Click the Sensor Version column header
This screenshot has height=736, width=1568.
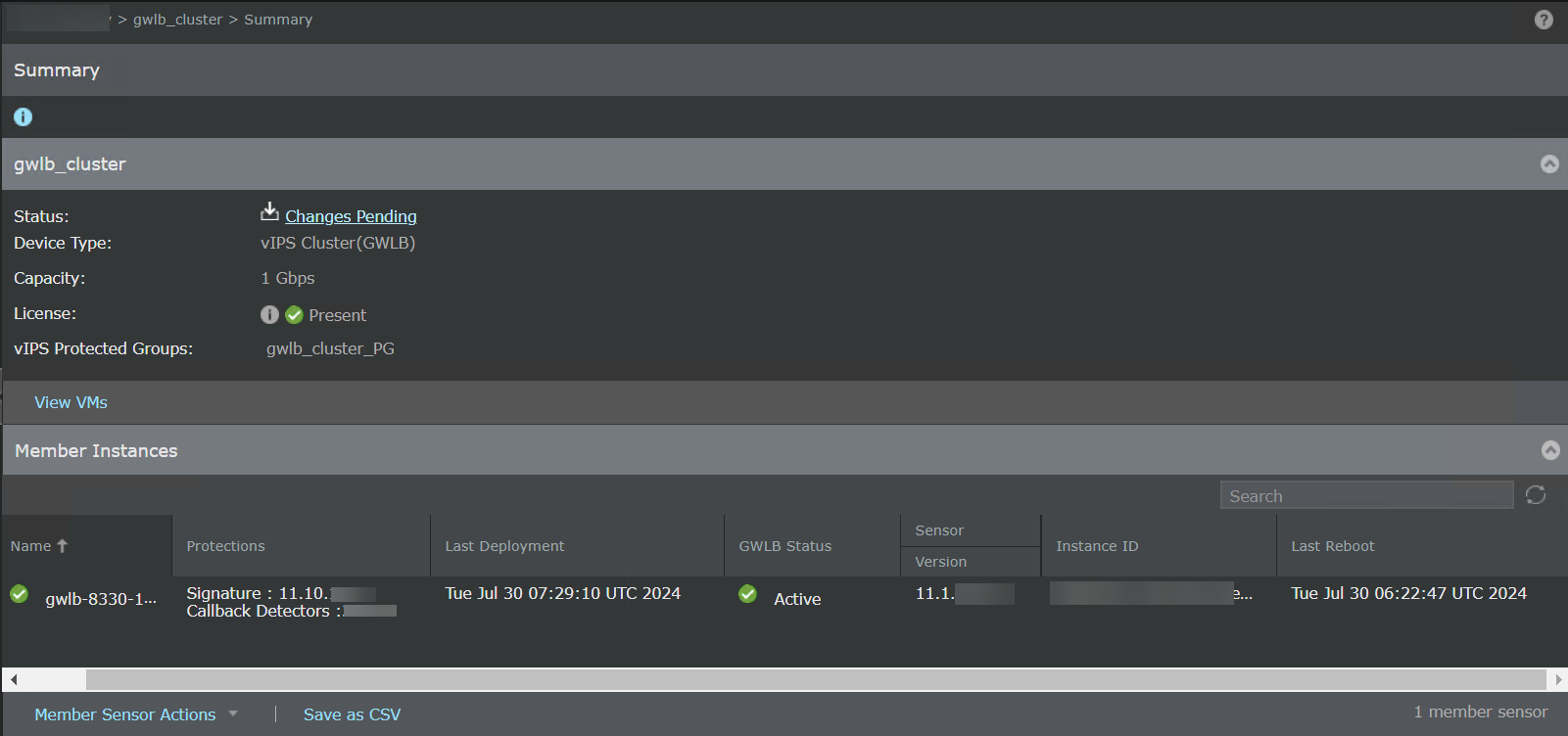pyautogui.click(x=971, y=546)
